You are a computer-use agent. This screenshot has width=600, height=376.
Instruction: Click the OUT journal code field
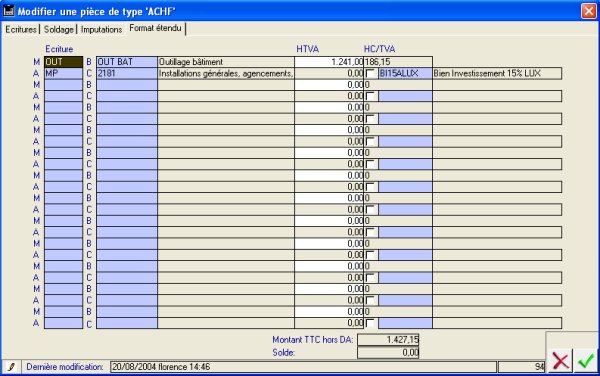(x=64, y=62)
